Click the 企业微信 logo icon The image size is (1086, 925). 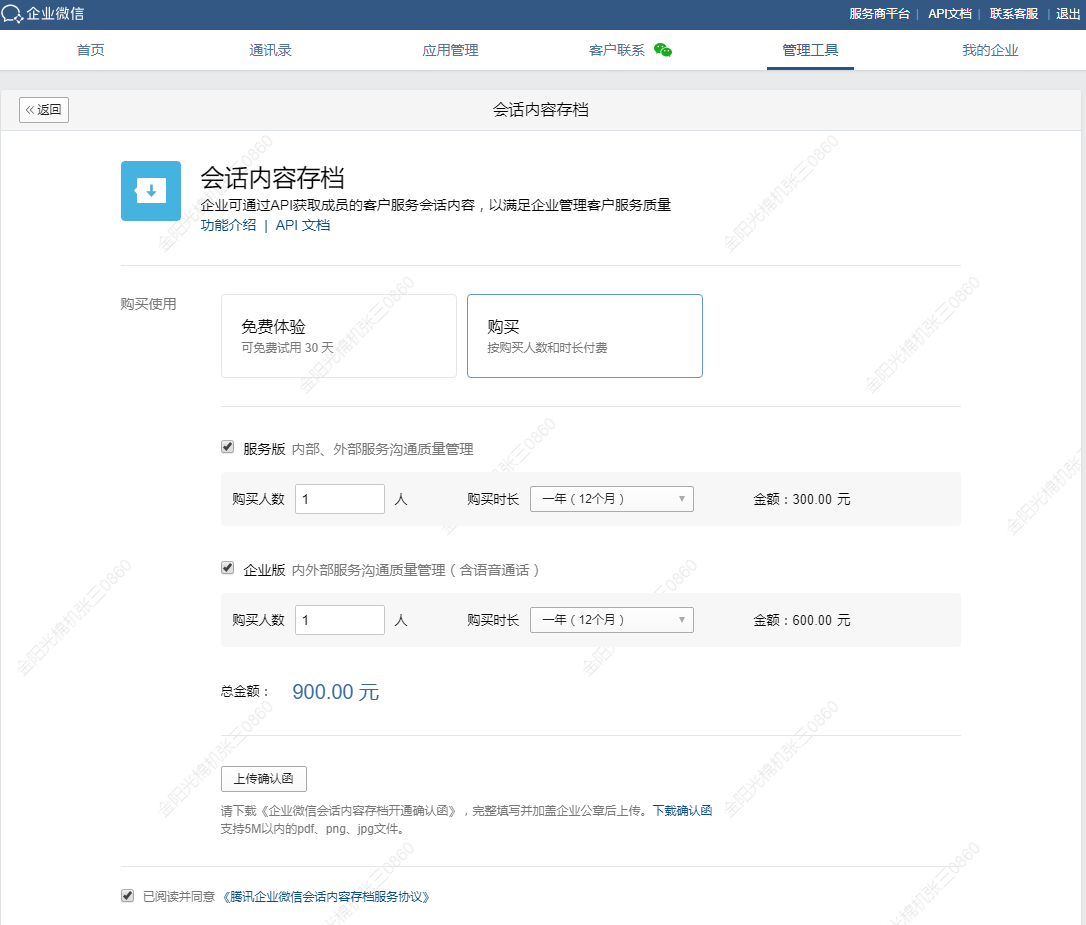[13, 14]
